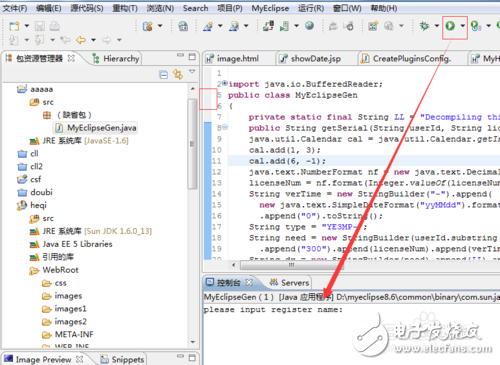Click the console input area below prompt
Image resolution: width=500 pixels, height=365 pixels.
[x=351, y=333]
